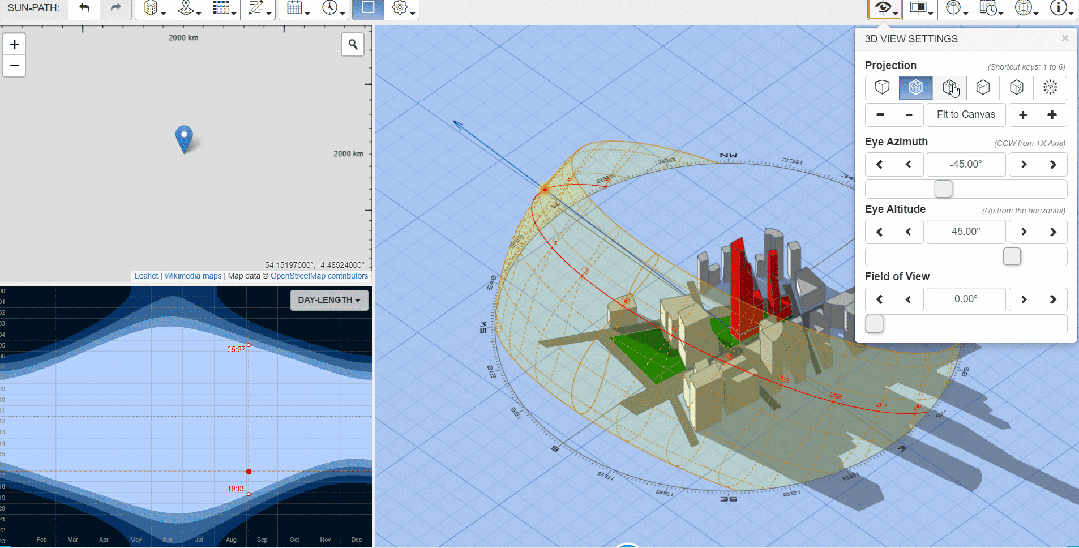Screen dimensions: 1079x548
Task: Close the 3D View Settings panel
Action: 1065,39
